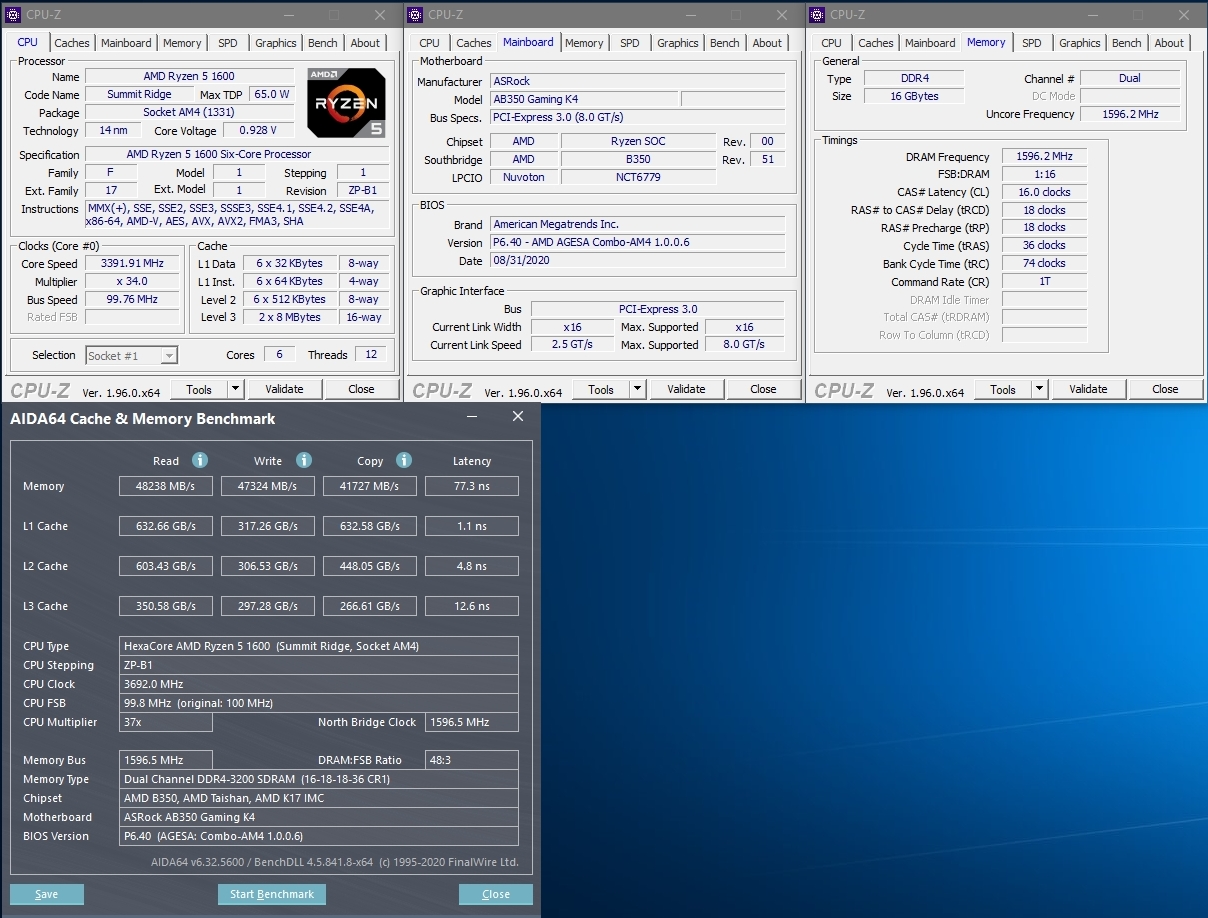Click the LPCIO chip value 'NCT6779'

click(x=638, y=177)
